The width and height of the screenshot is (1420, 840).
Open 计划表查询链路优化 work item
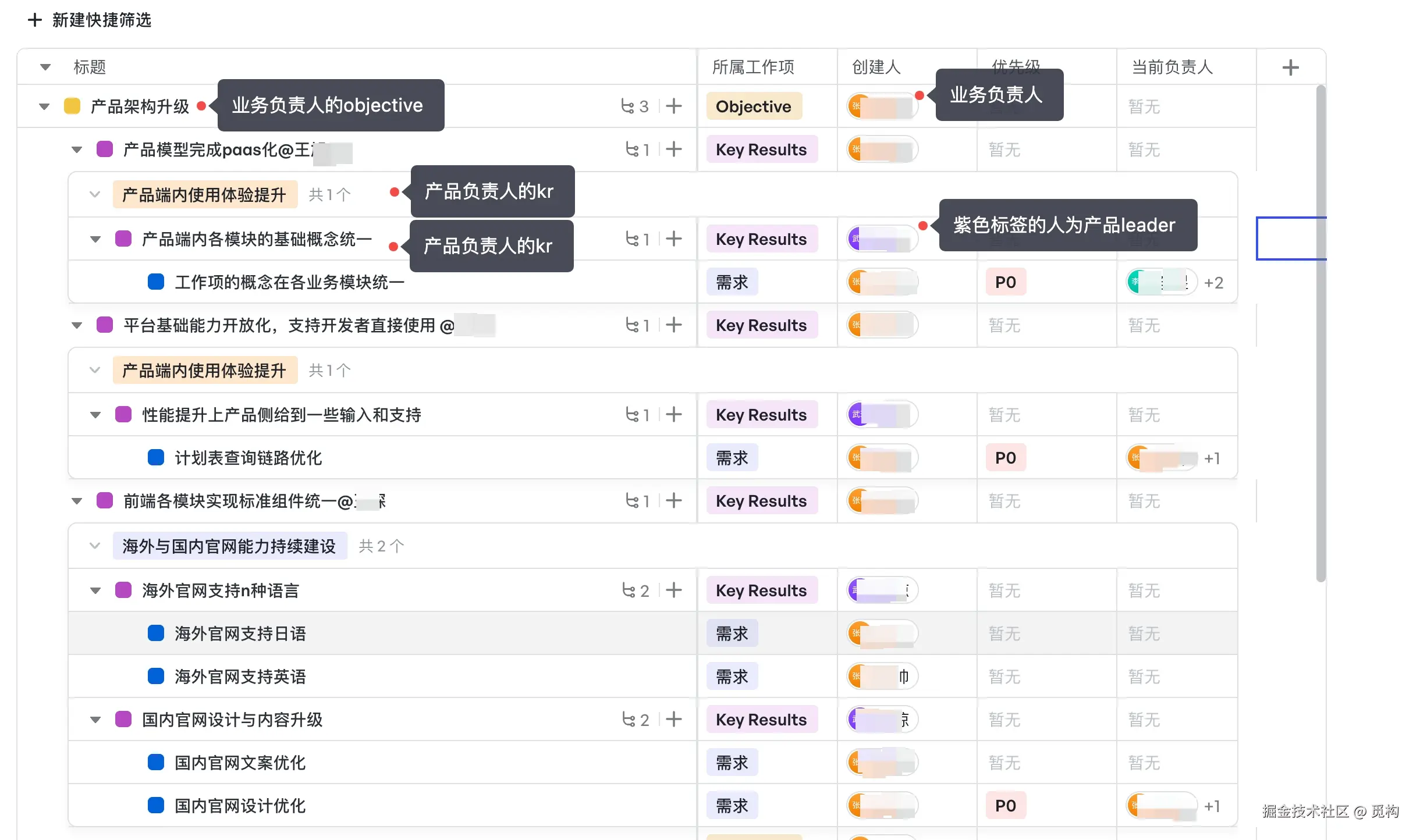click(x=248, y=458)
